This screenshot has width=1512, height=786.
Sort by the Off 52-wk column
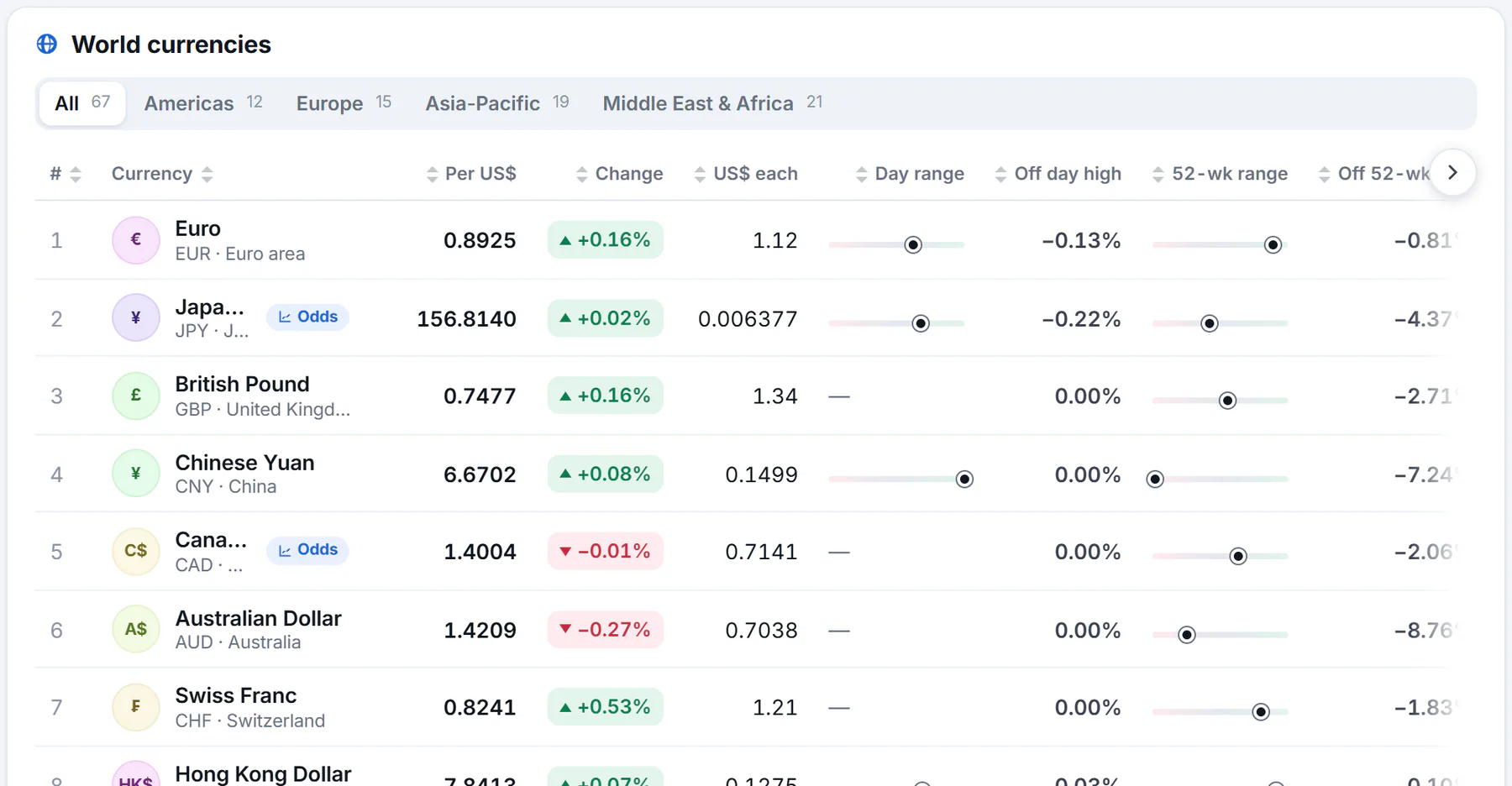tap(1374, 174)
